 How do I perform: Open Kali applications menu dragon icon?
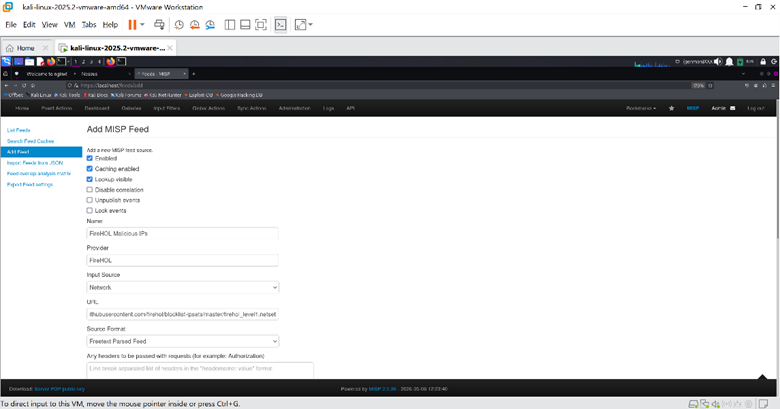click(x=6, y=62)
